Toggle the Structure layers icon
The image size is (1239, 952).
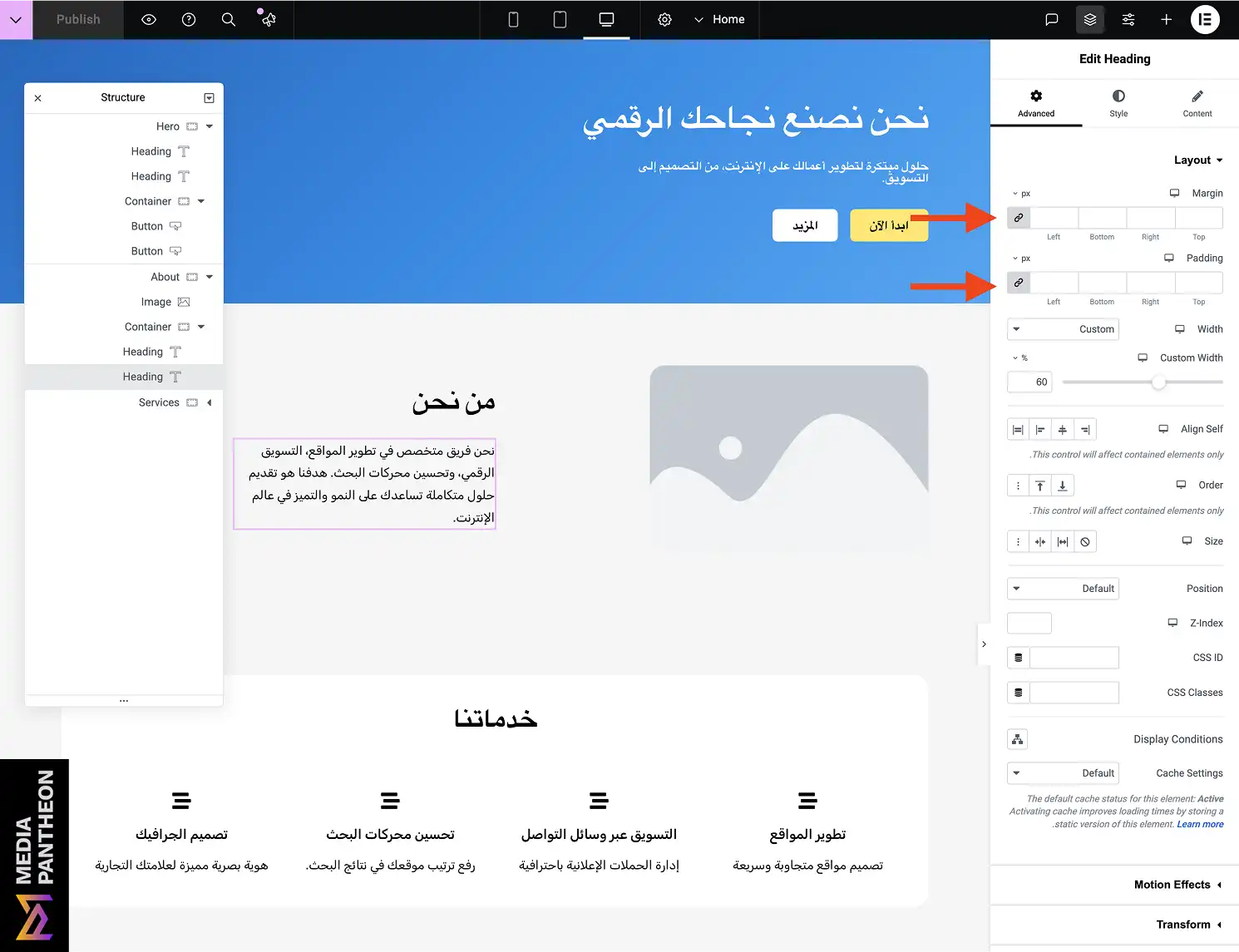[x=1090, y=19]
